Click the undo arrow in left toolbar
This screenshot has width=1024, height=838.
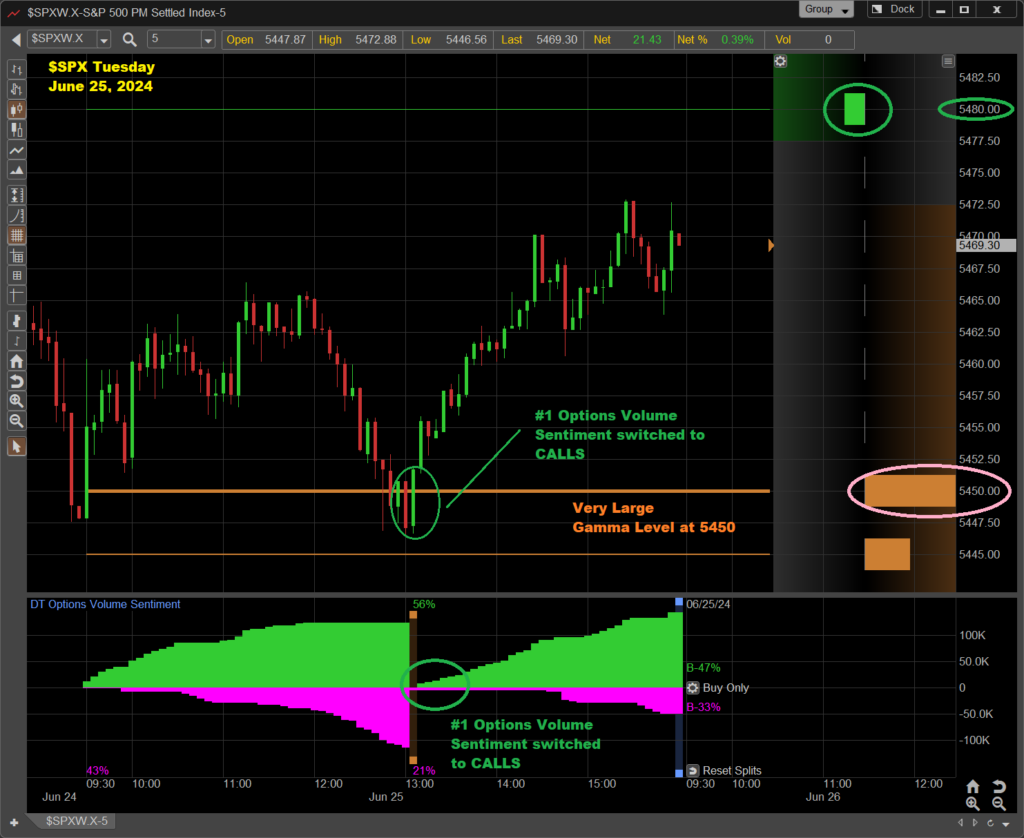click(x=16, y=381)
